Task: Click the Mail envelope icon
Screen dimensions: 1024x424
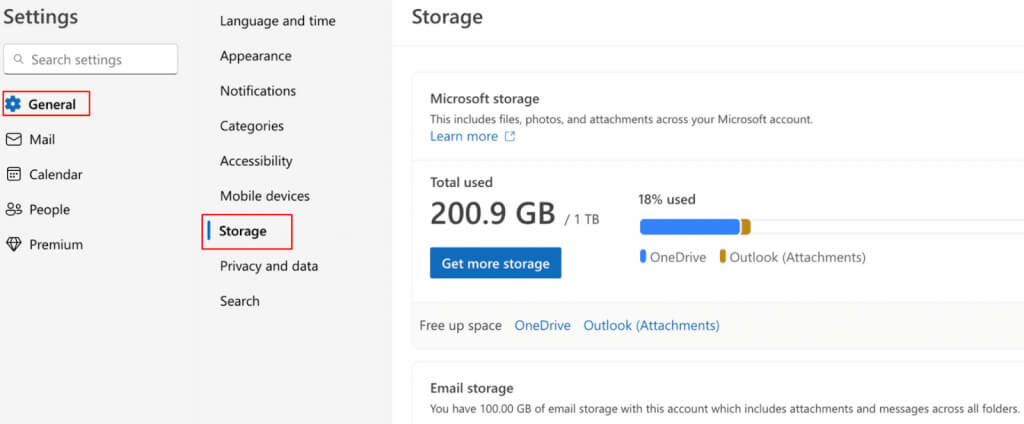Action: point(13,139)
